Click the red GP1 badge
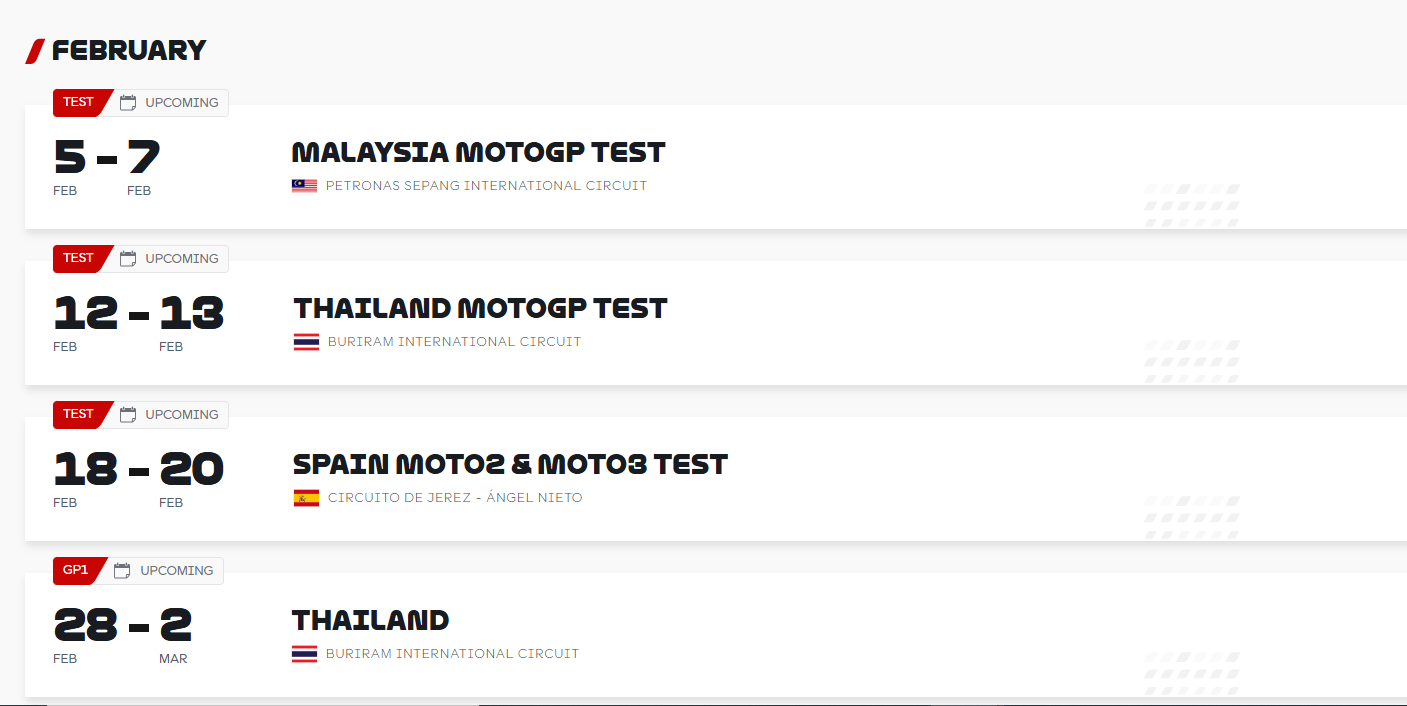The height and width of the screenshot is (706, 1407). 78,571
